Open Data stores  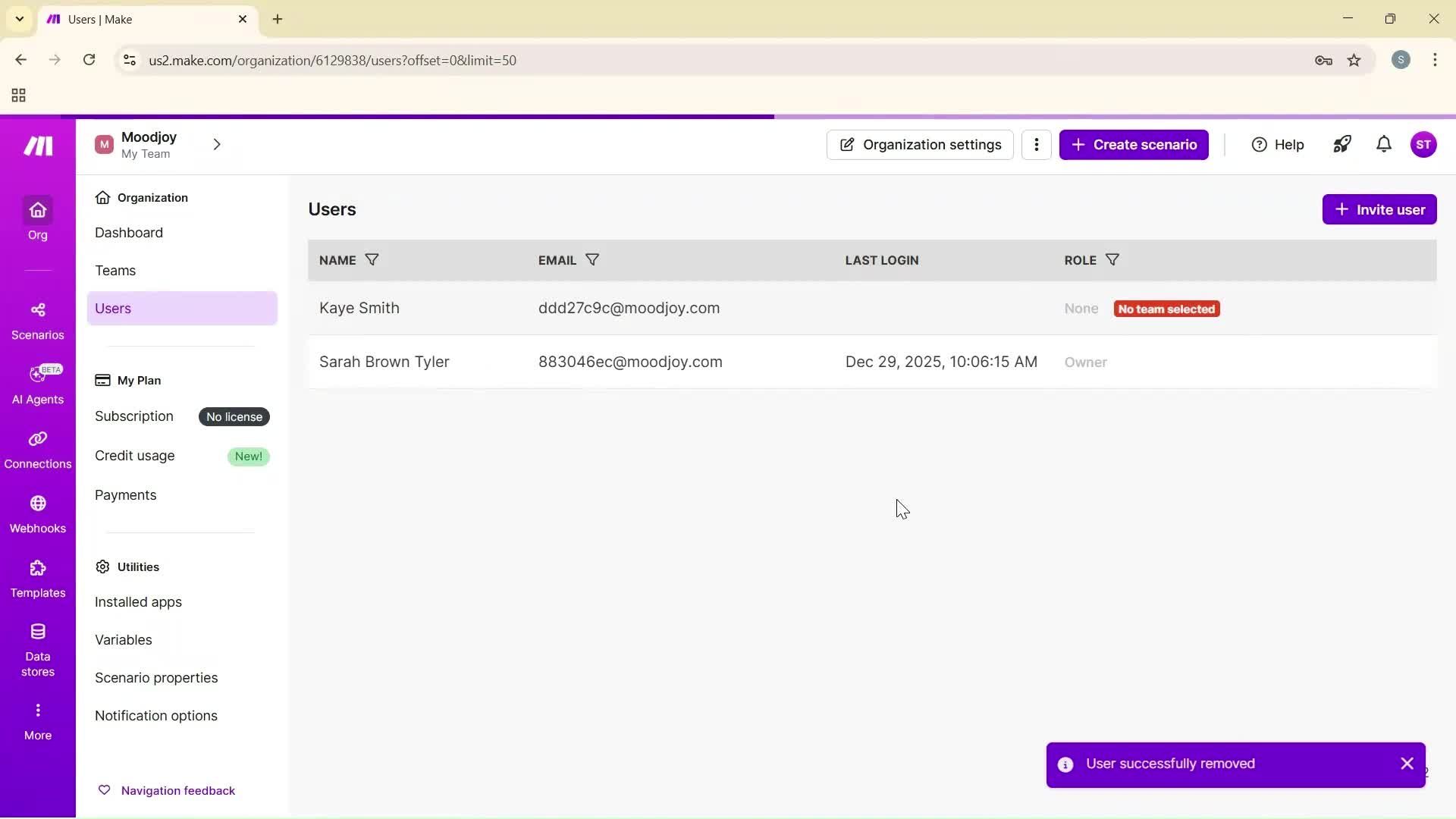tap(37, 648)
